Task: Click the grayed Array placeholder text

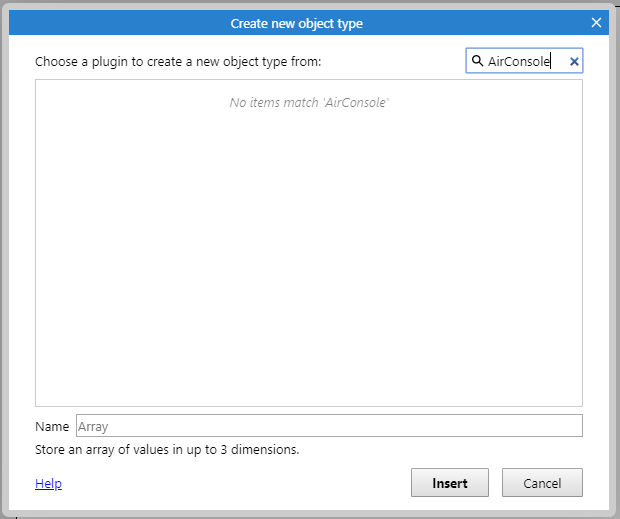Action: tap(93, 427)
